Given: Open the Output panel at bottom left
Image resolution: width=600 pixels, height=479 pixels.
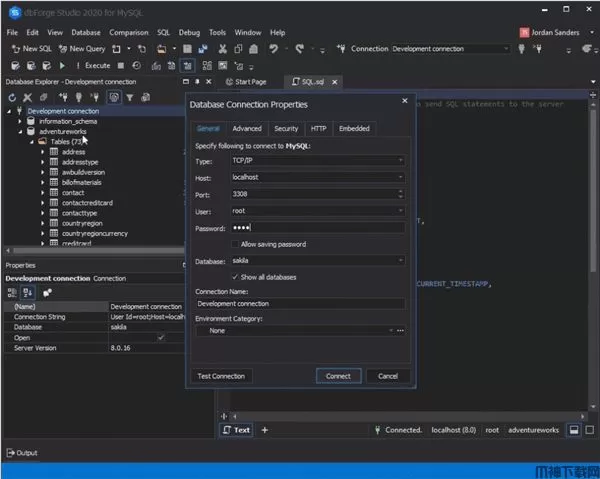Looking at the screenshot, I should pos(22,453).
